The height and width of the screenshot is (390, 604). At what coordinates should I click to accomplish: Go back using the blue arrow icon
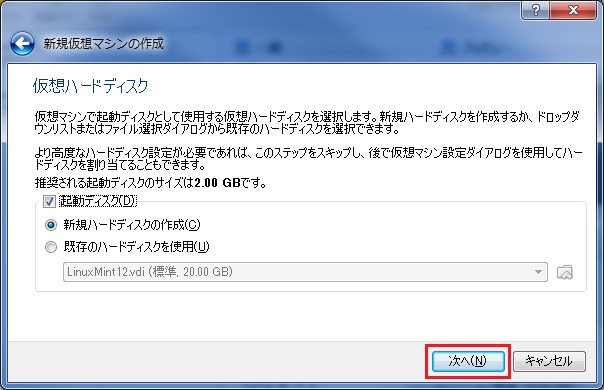22,43
